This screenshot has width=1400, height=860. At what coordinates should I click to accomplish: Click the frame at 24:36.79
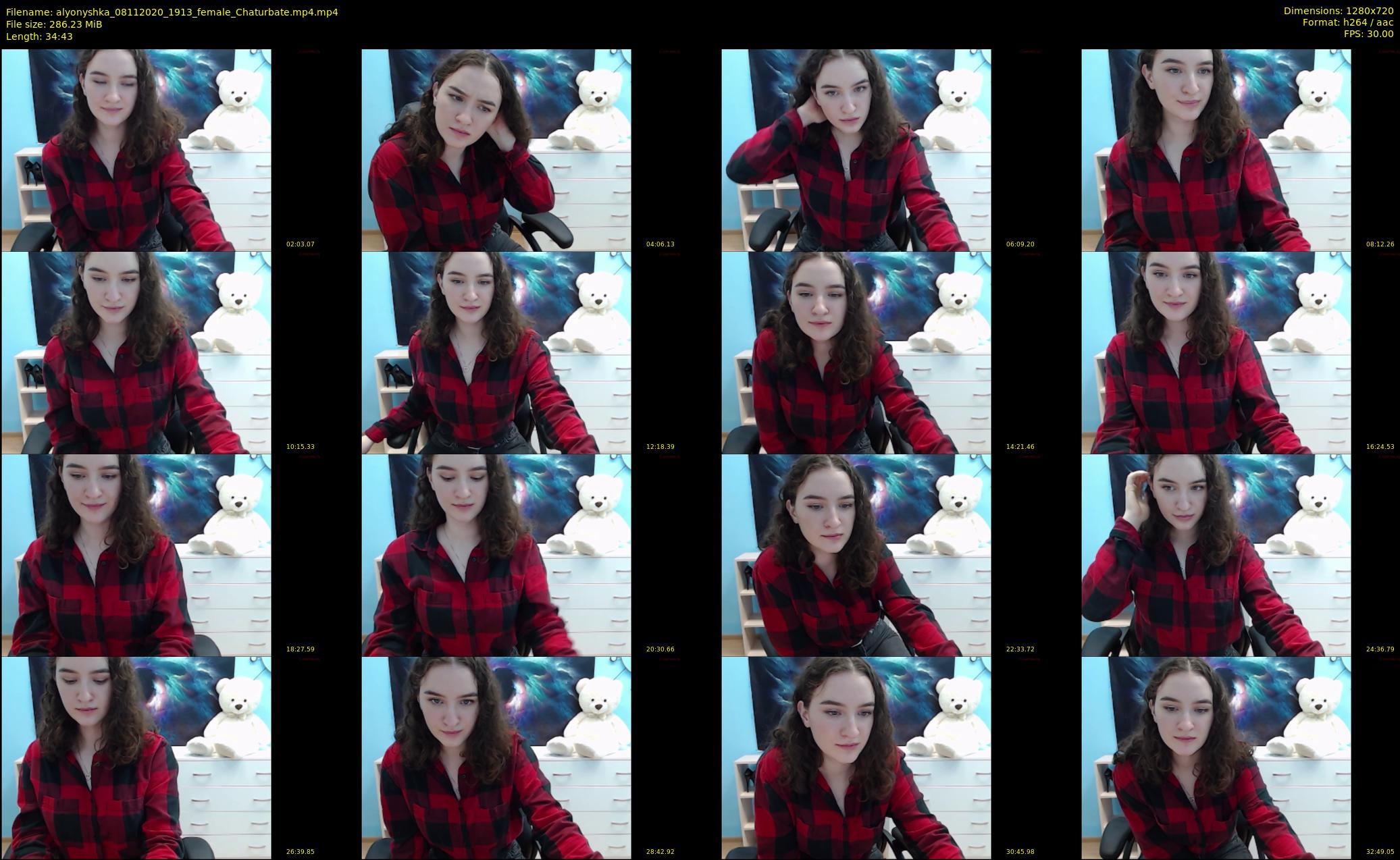point(1216,555)
